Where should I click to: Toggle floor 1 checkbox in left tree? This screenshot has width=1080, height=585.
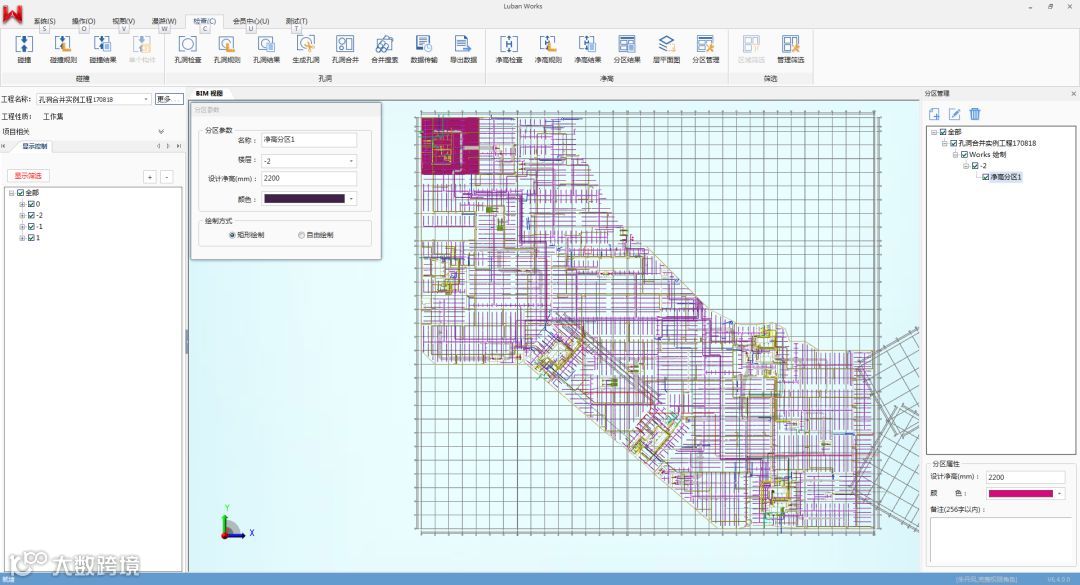[31, 238]
